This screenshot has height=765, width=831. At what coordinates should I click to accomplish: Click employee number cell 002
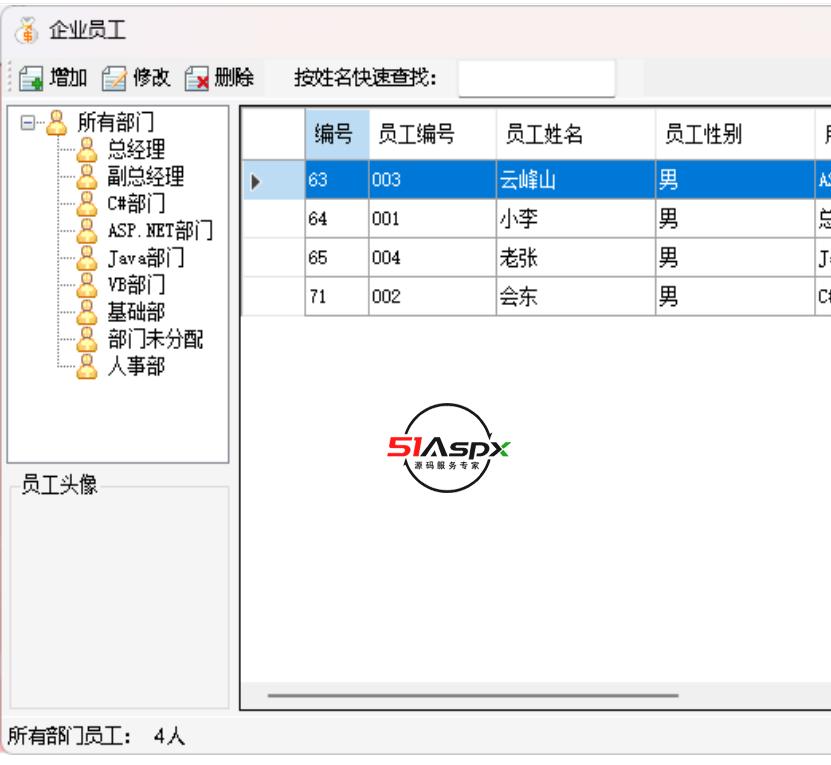pyautogui.click(x=432, y=296)
